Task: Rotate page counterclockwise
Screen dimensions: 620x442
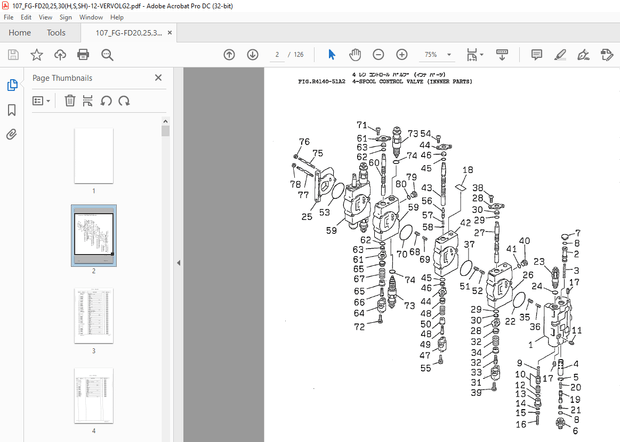Action: coord(106,101)
